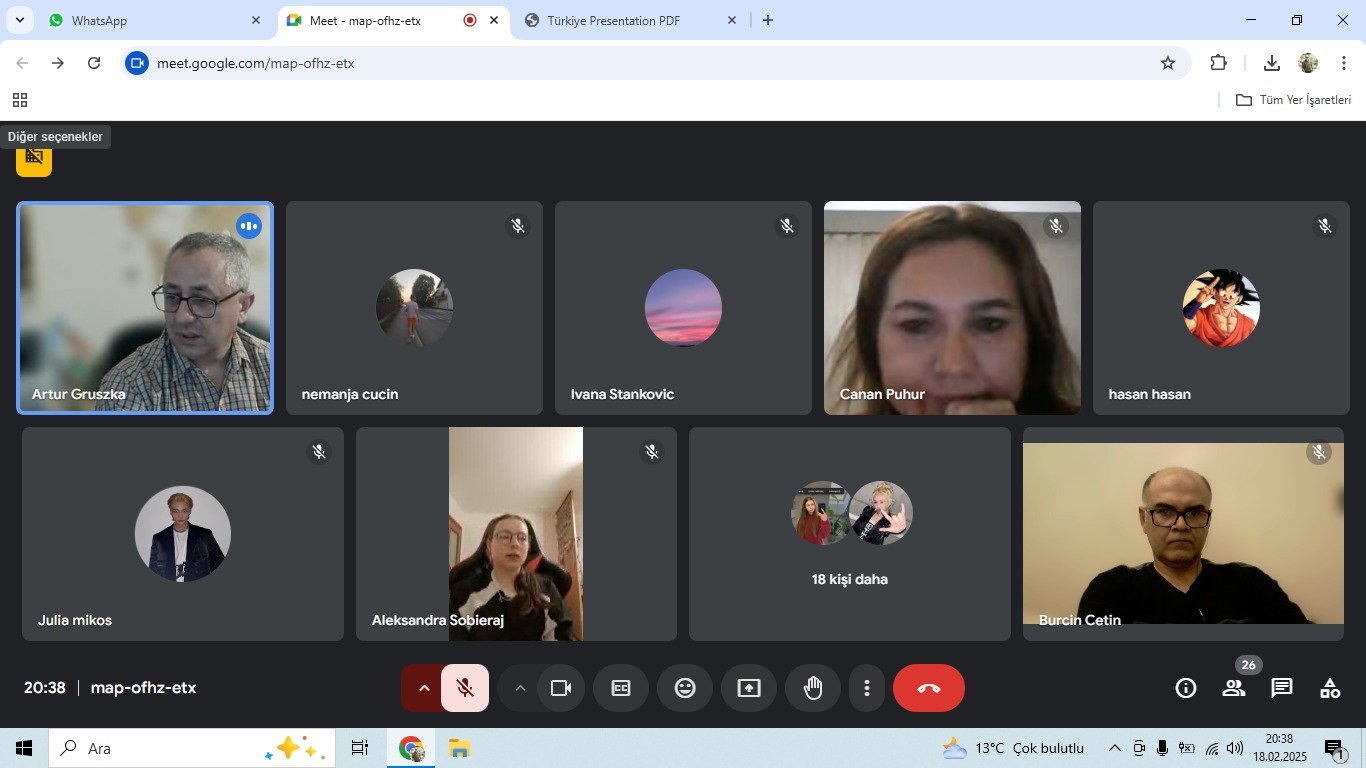Switch to the WhatsApp tab
This screenshot has width=1366, height=768.
150,20
